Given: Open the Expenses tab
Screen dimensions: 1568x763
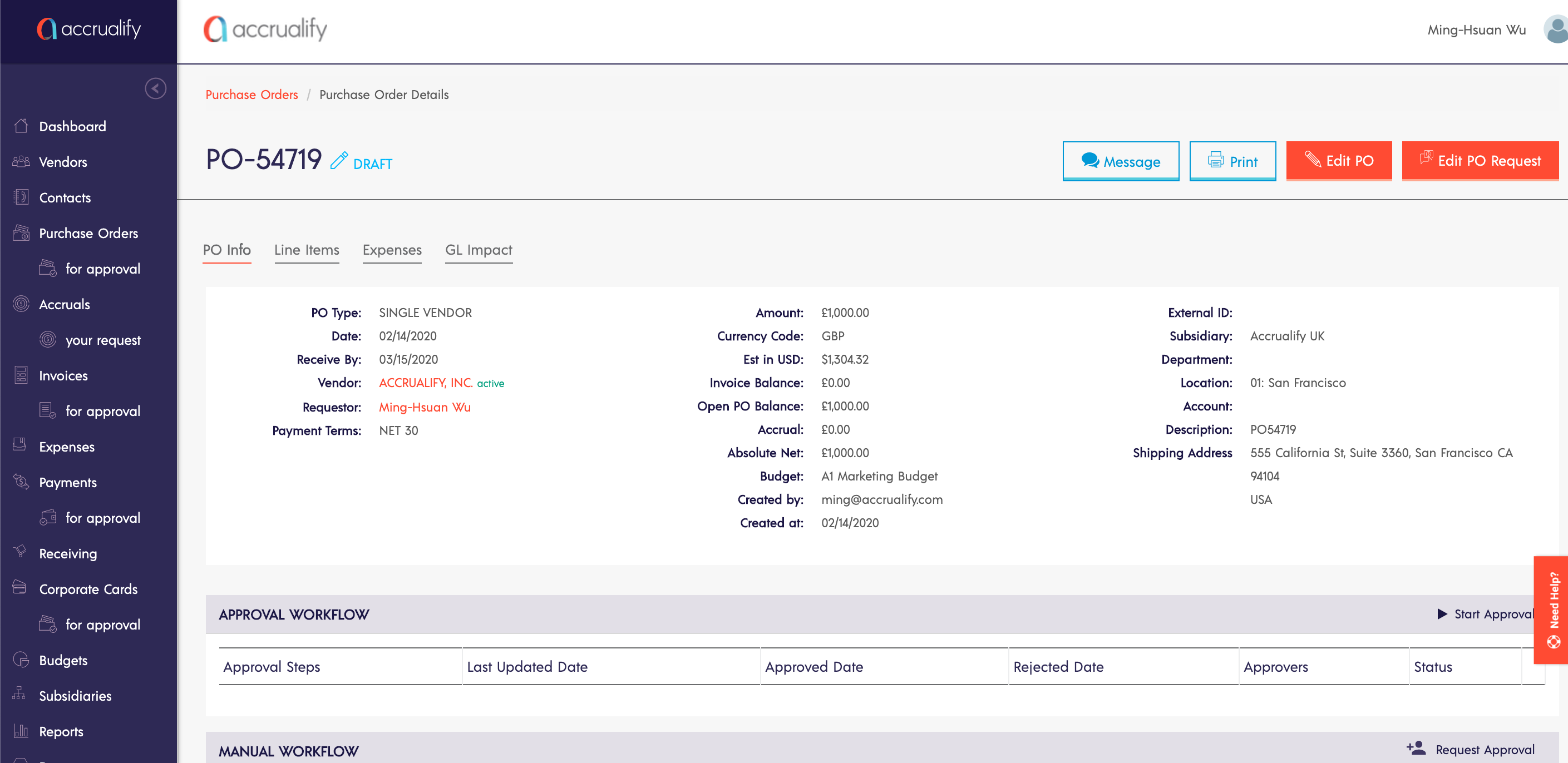Looking at the screenshot, I should coord(391,250).
